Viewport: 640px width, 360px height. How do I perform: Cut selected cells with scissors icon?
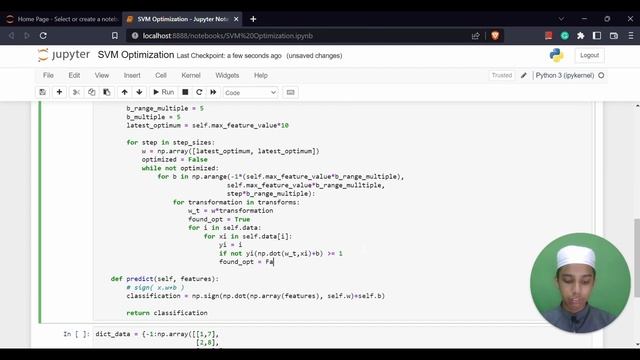76,92
